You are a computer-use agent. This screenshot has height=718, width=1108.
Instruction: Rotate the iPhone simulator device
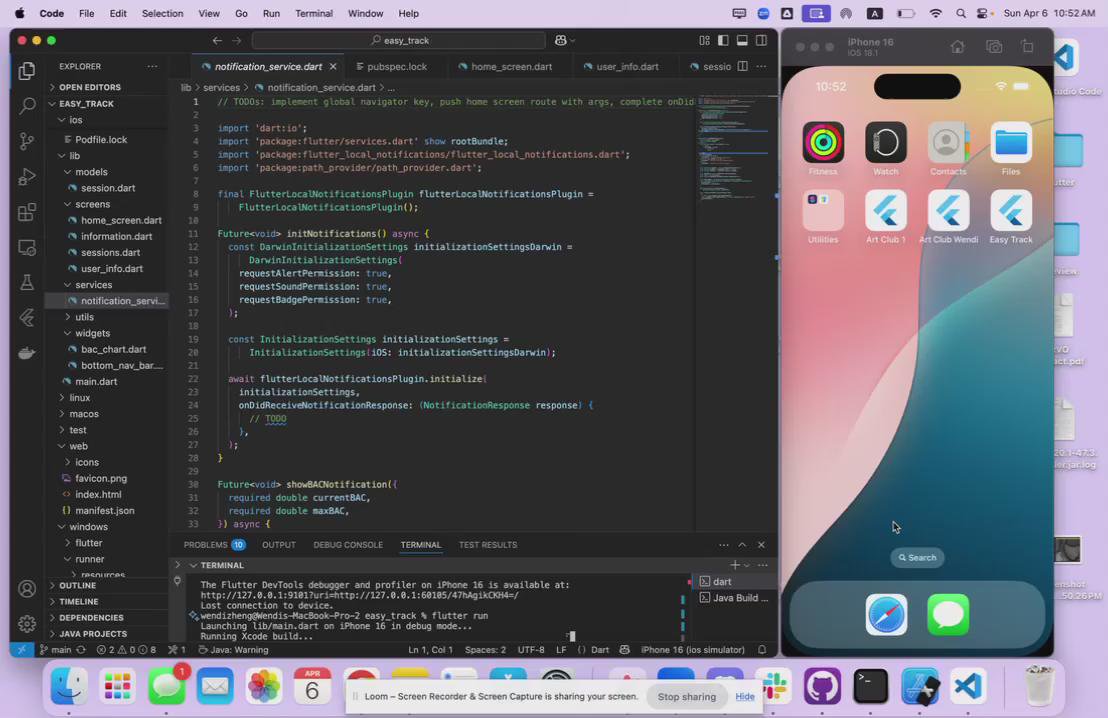(1027, 47)
